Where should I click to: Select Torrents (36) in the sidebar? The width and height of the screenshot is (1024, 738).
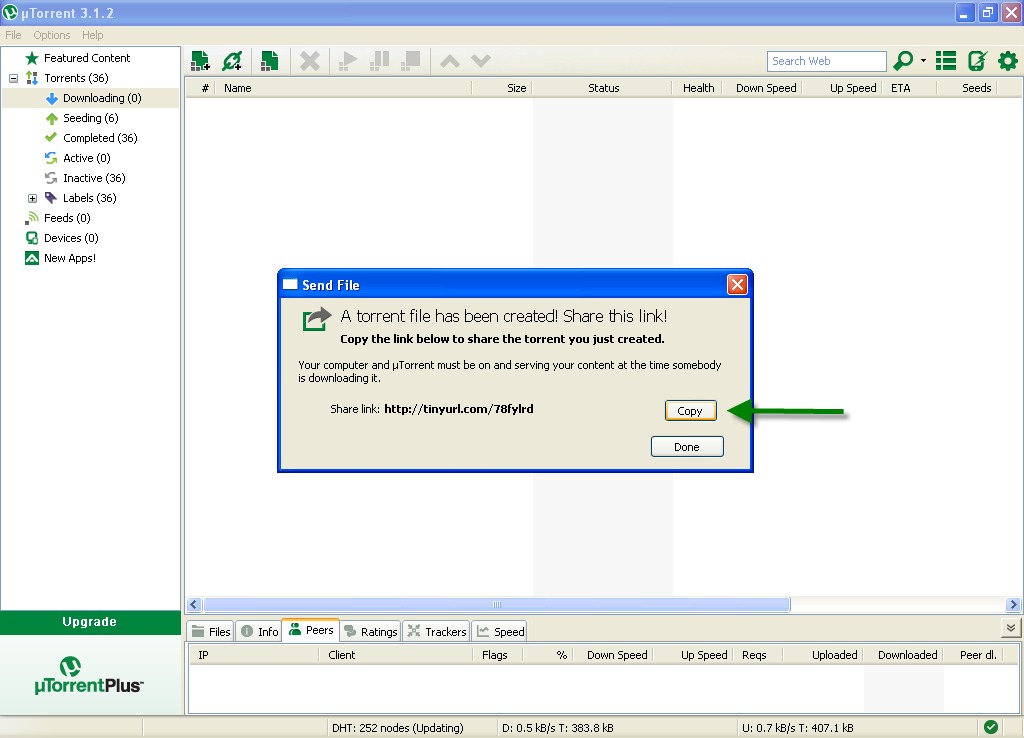click(76, 78)
